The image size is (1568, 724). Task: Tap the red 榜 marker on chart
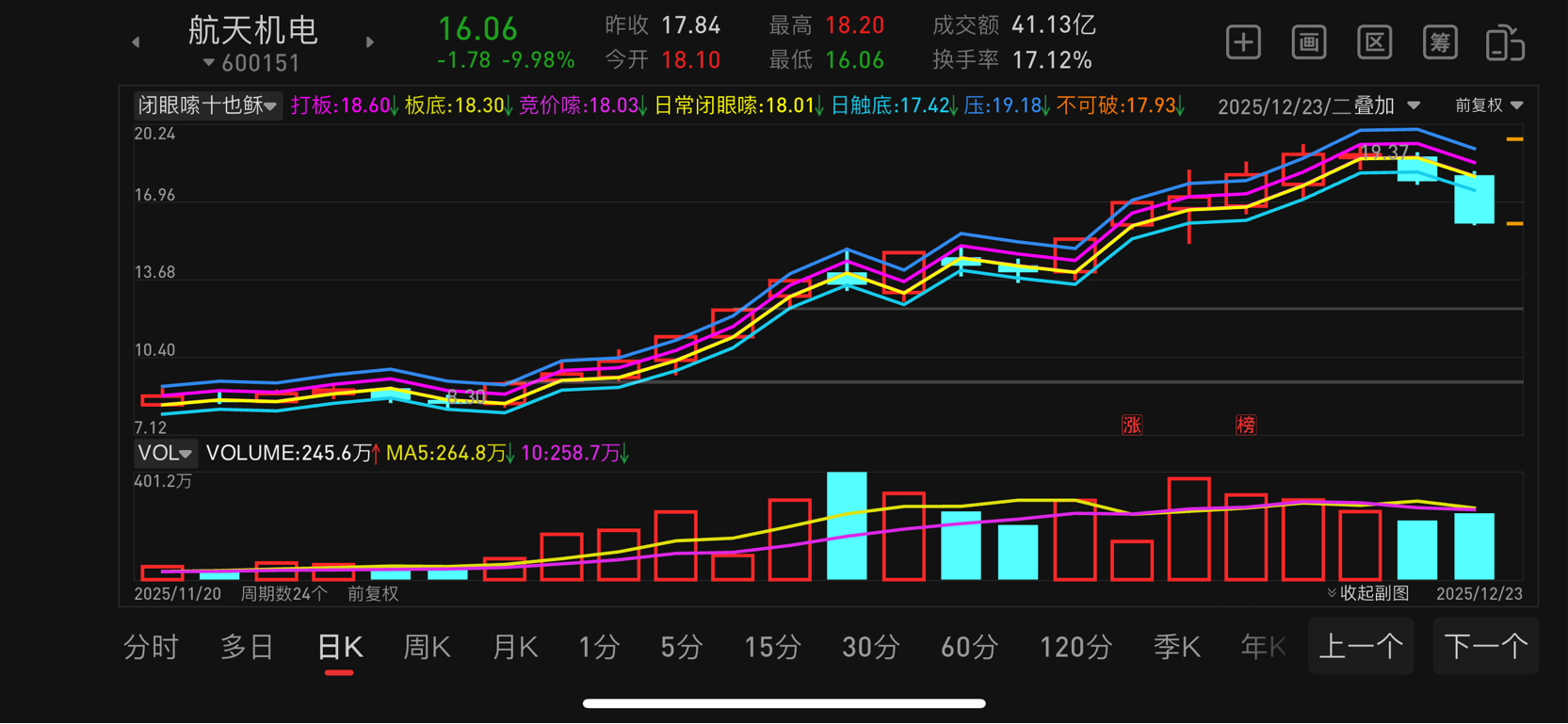pyautogui.click(x=1246, y=425)
